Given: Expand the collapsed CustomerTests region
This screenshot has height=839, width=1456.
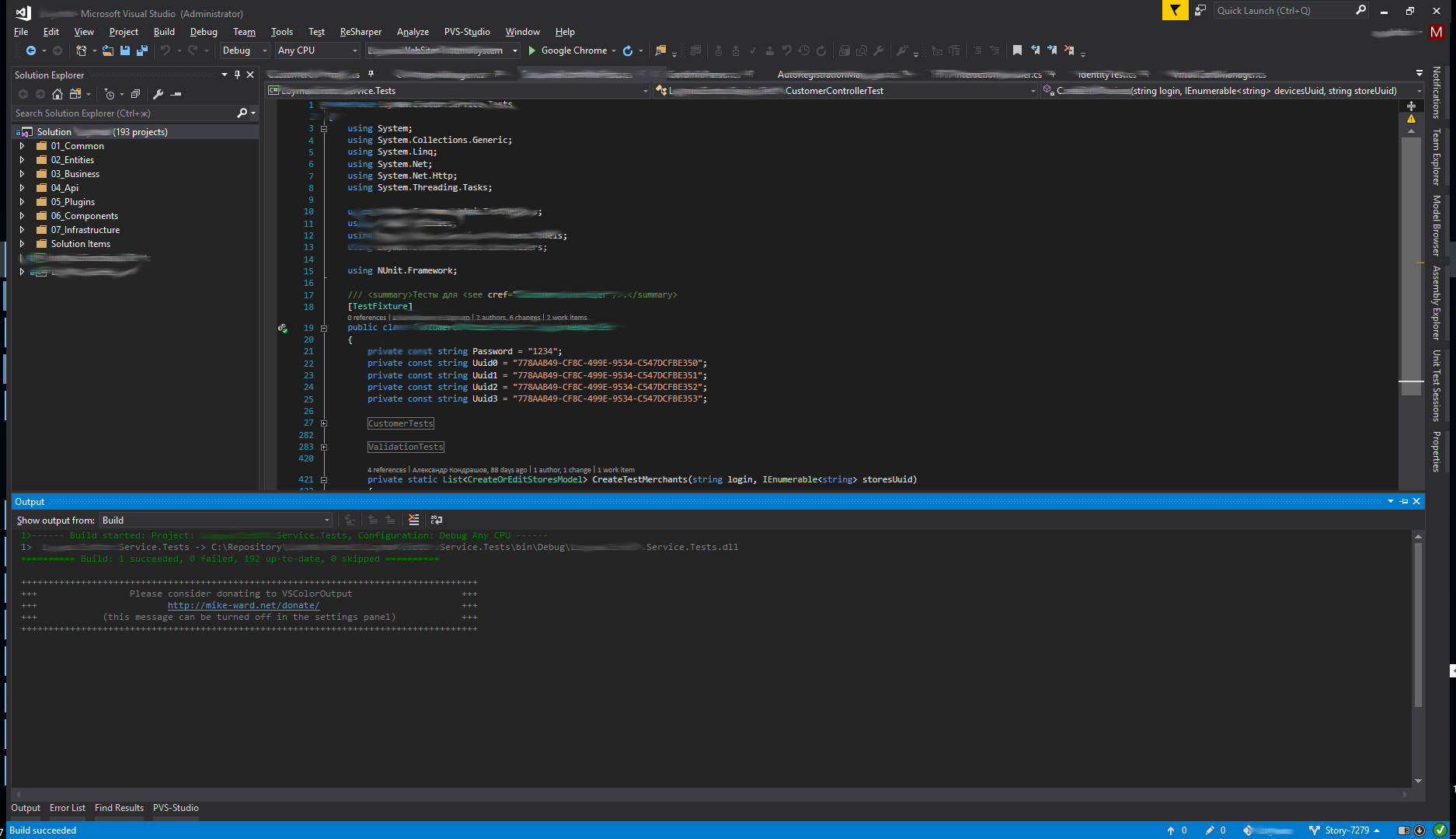Looking at the screenshot, I should tap(324, 423).
